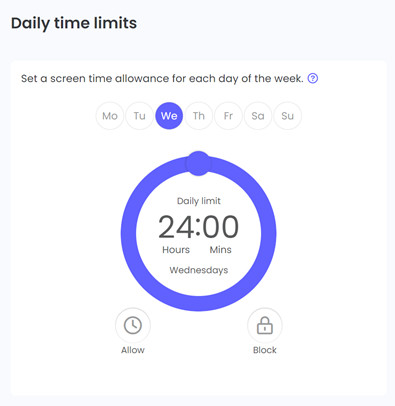Choose the Su day circle
The width and height of the screenshot is (395, 406).
[x=287, y=116]
